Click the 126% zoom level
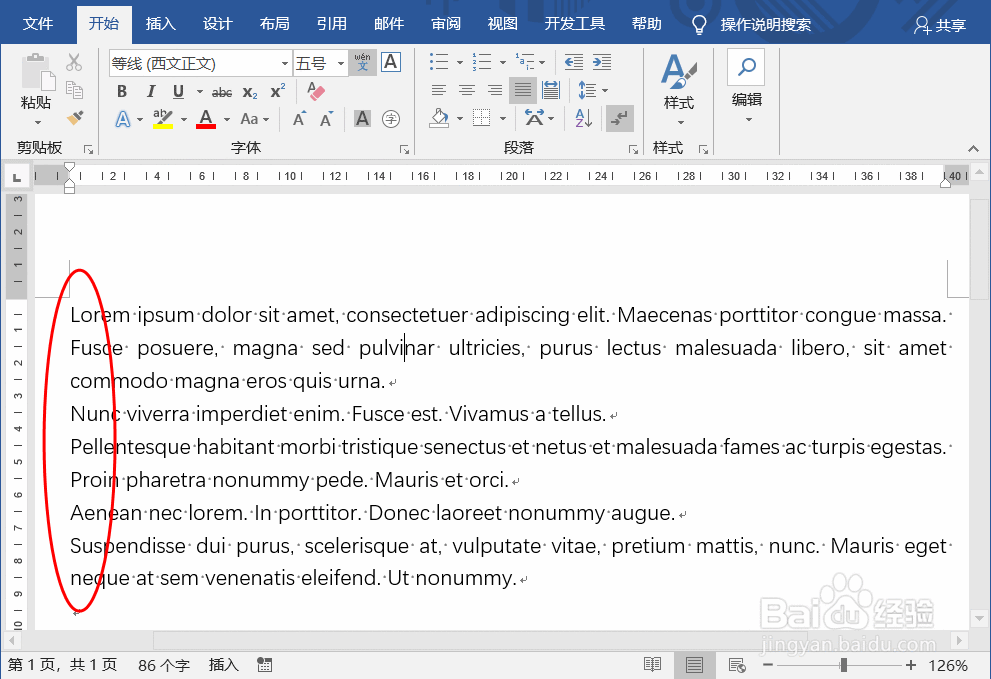The width and height of the screenshot is (991, 679). pyautogui.click(x=947, y=665)
